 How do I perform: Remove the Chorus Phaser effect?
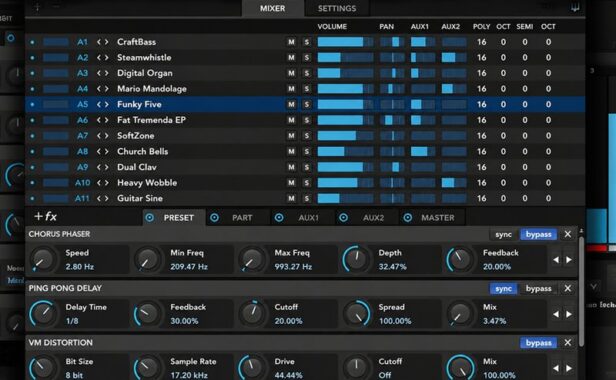click(x=568, y=234)
